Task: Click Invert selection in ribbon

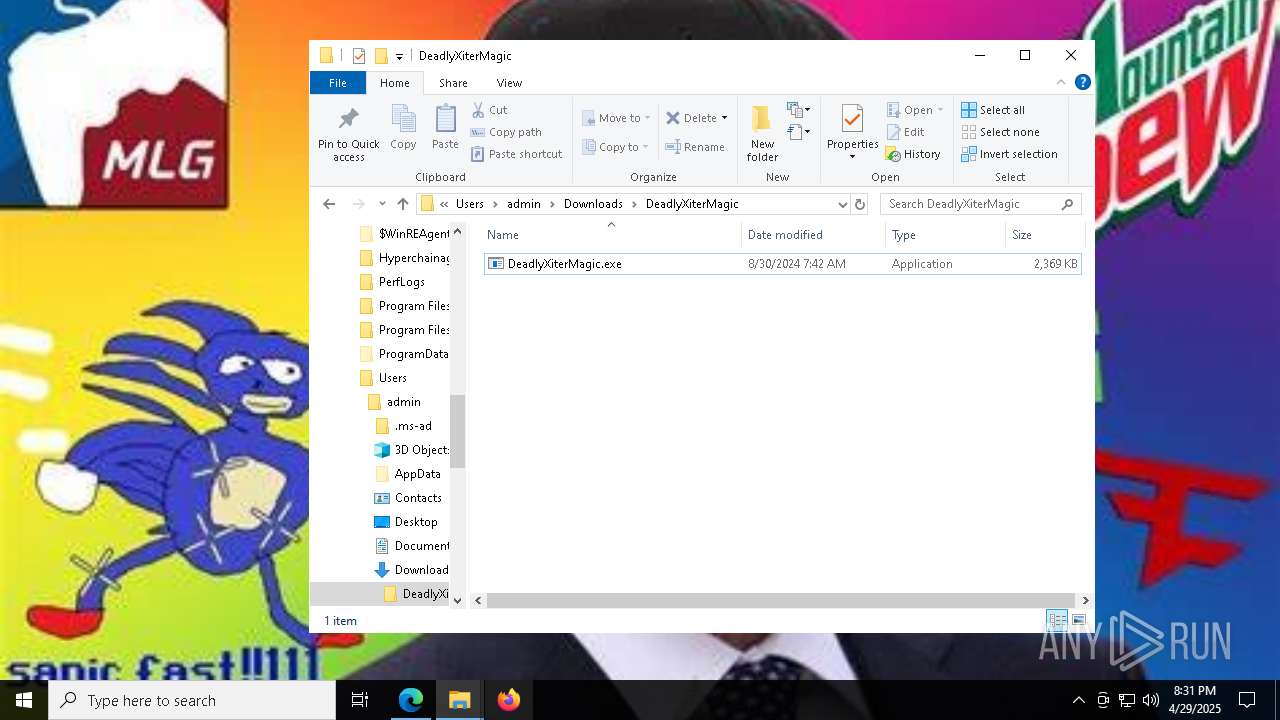Action: click(1010, 154)
